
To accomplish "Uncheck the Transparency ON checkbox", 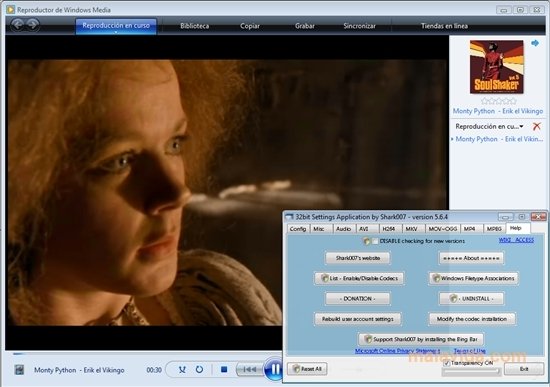I will tap(447, 363).
